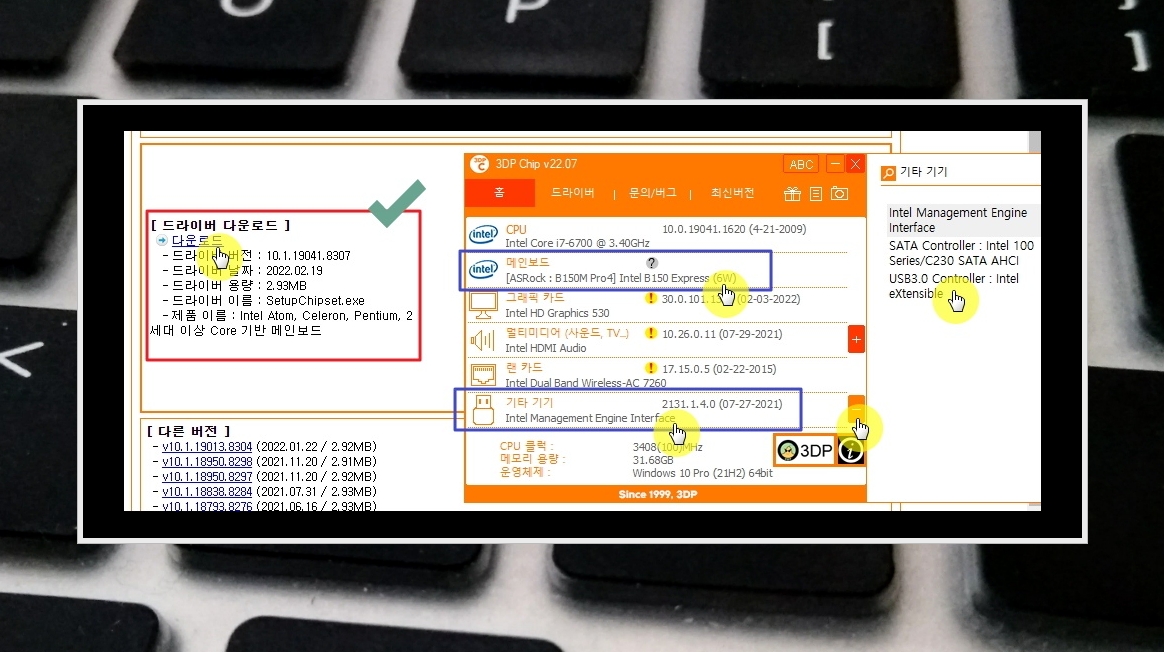Screen dimensions: 1164x652
Task: Click the memory value 31.68GB
Action: [653, 460]
